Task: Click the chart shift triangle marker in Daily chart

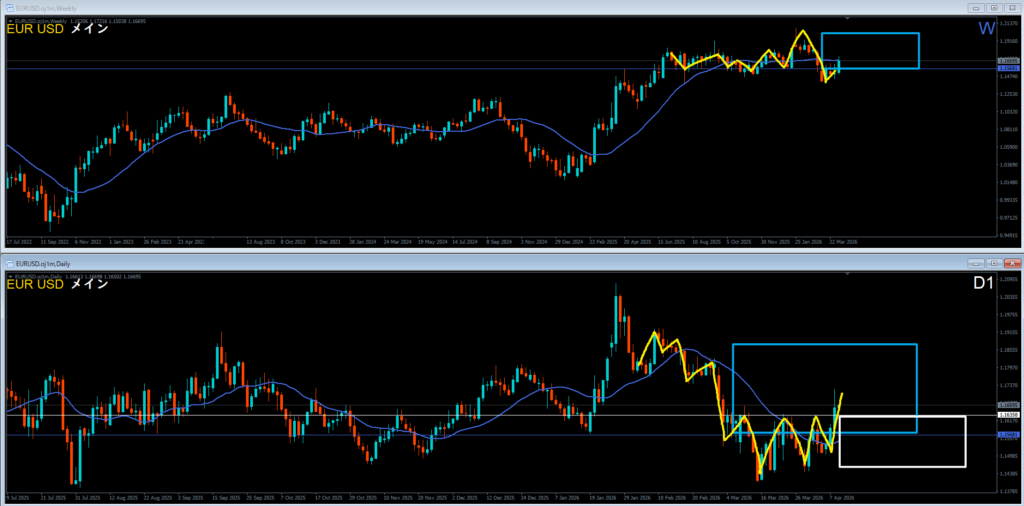Action: [848, 274]
